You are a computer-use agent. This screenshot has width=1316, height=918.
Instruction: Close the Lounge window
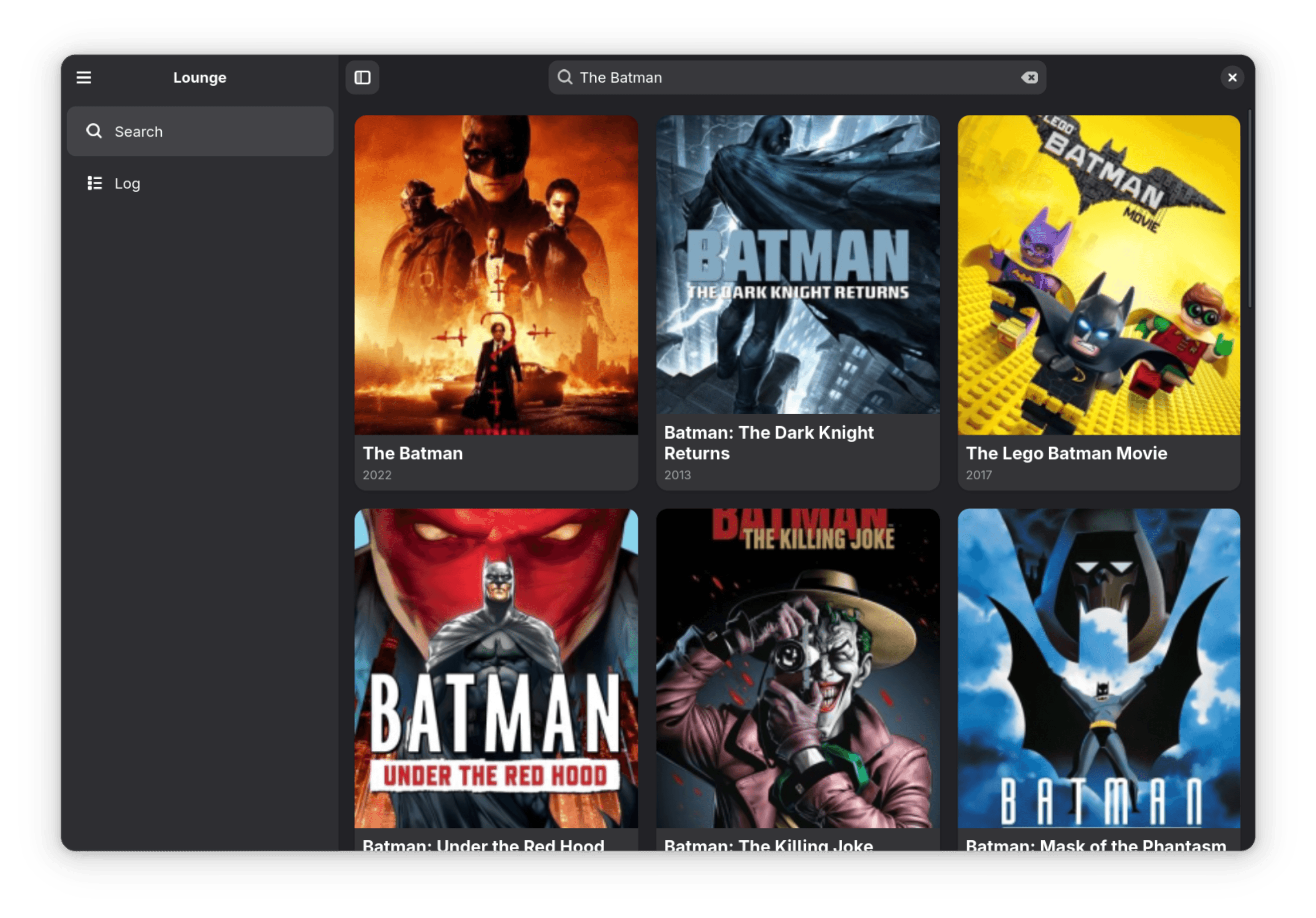tap(1232, 77)
